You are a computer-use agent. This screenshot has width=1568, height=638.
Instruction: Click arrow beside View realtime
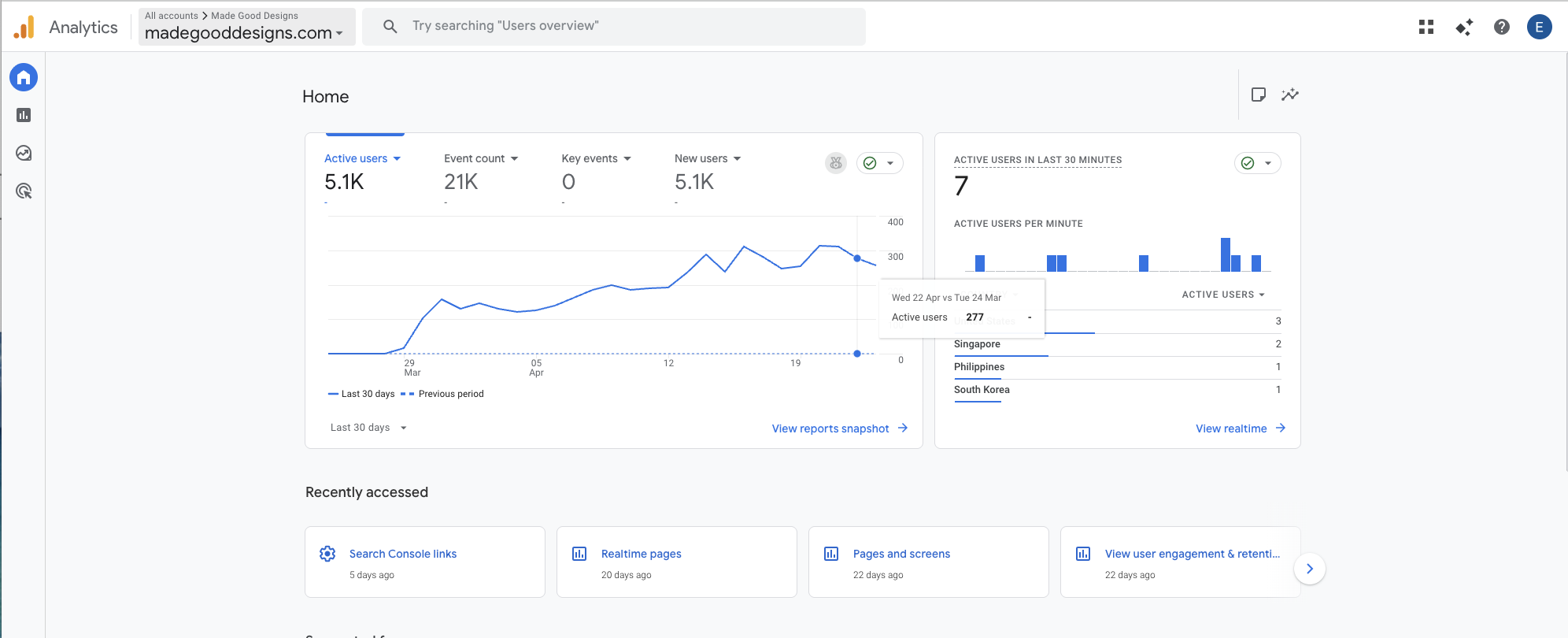[x=1281, y=428]
